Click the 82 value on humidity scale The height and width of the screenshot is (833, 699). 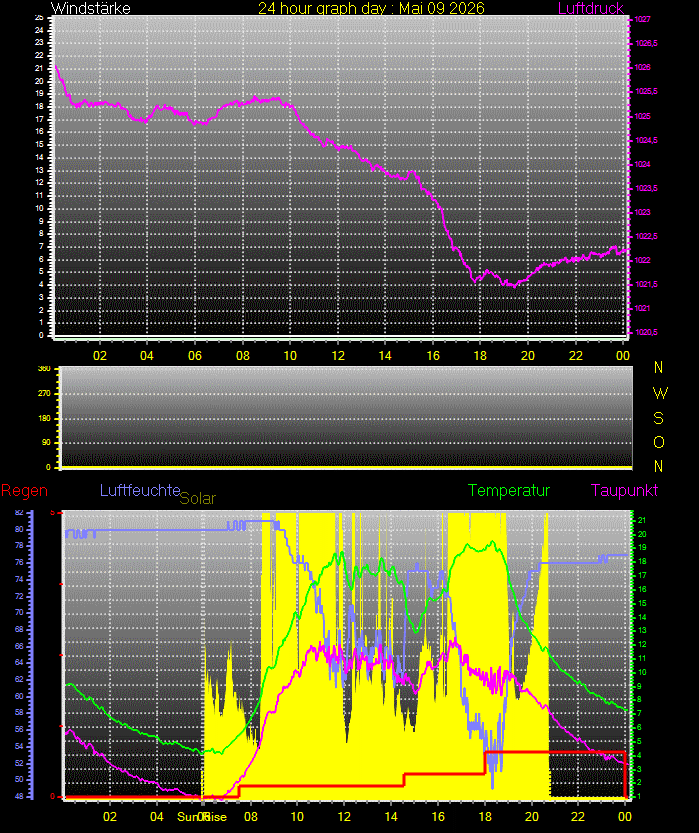point(19,512)
